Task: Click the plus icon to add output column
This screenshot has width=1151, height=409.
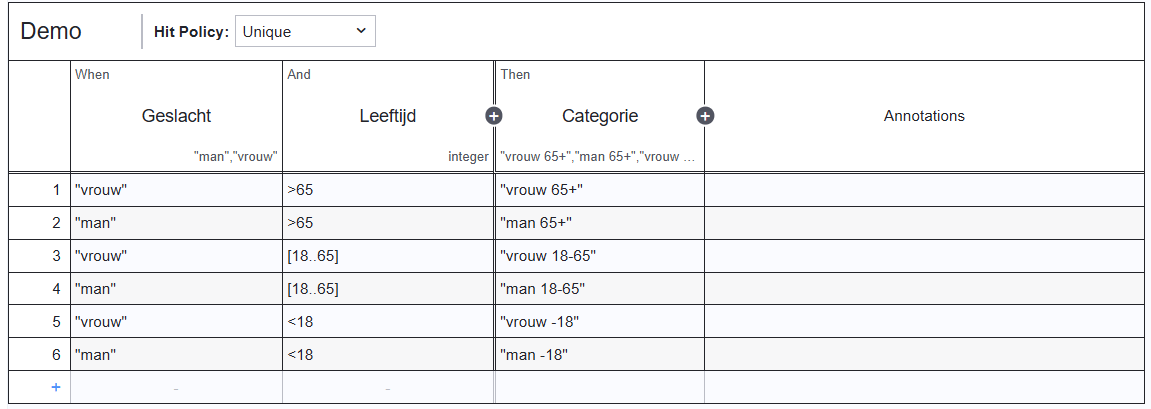Action: click(x=705, y=116)
